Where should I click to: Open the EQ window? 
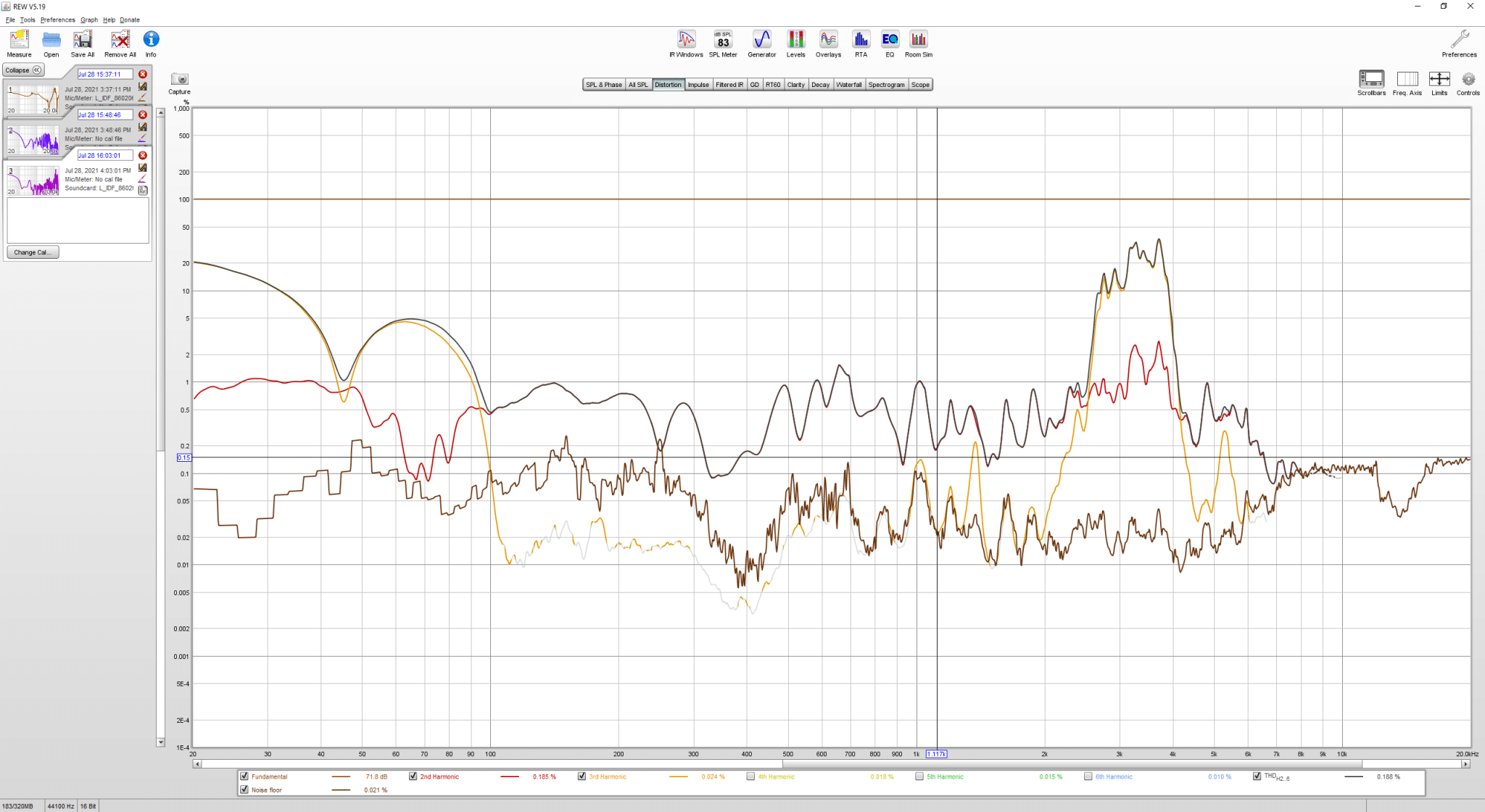890,43
